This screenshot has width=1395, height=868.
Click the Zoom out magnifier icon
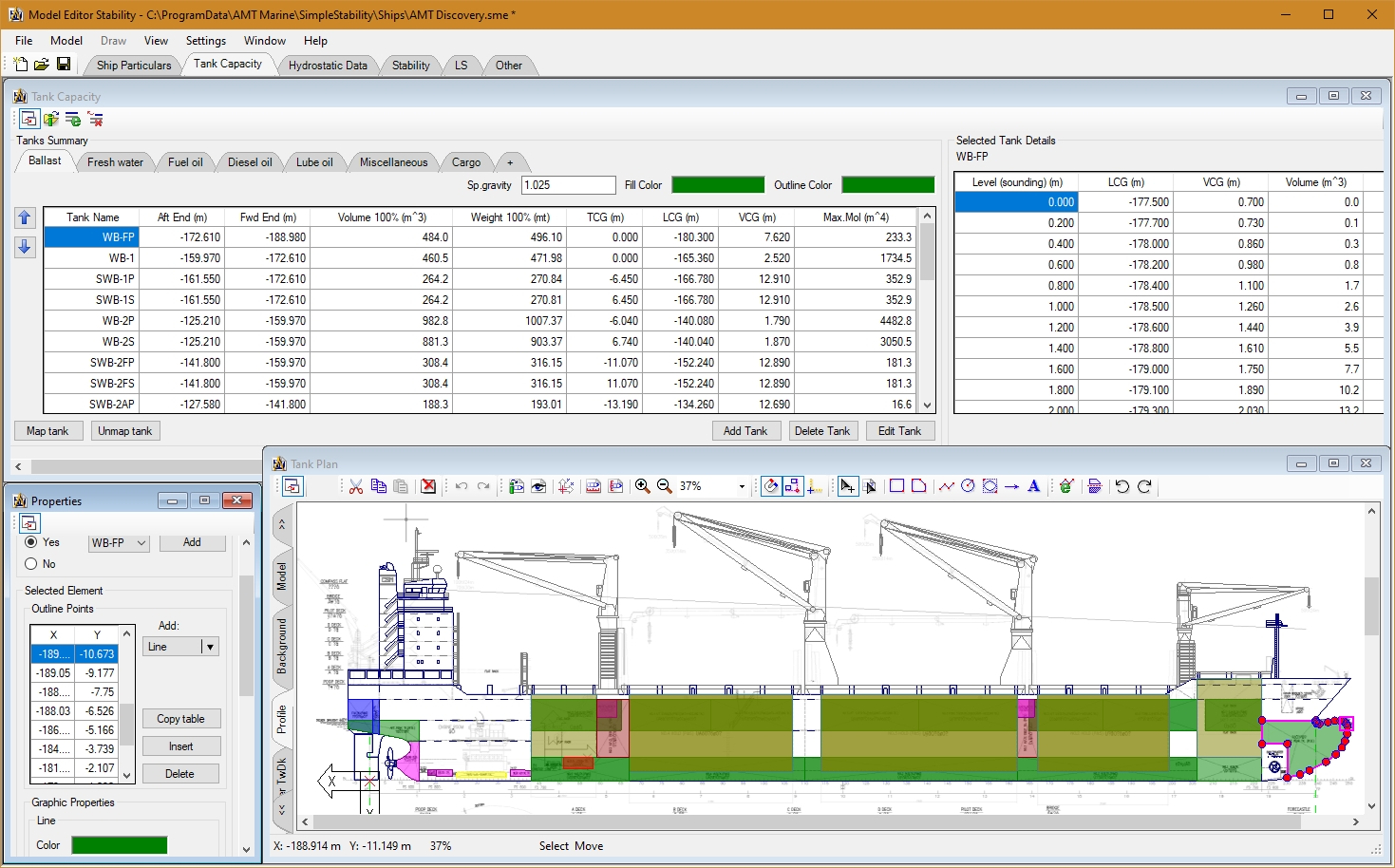pyautogui.click(x=665, y=486)
